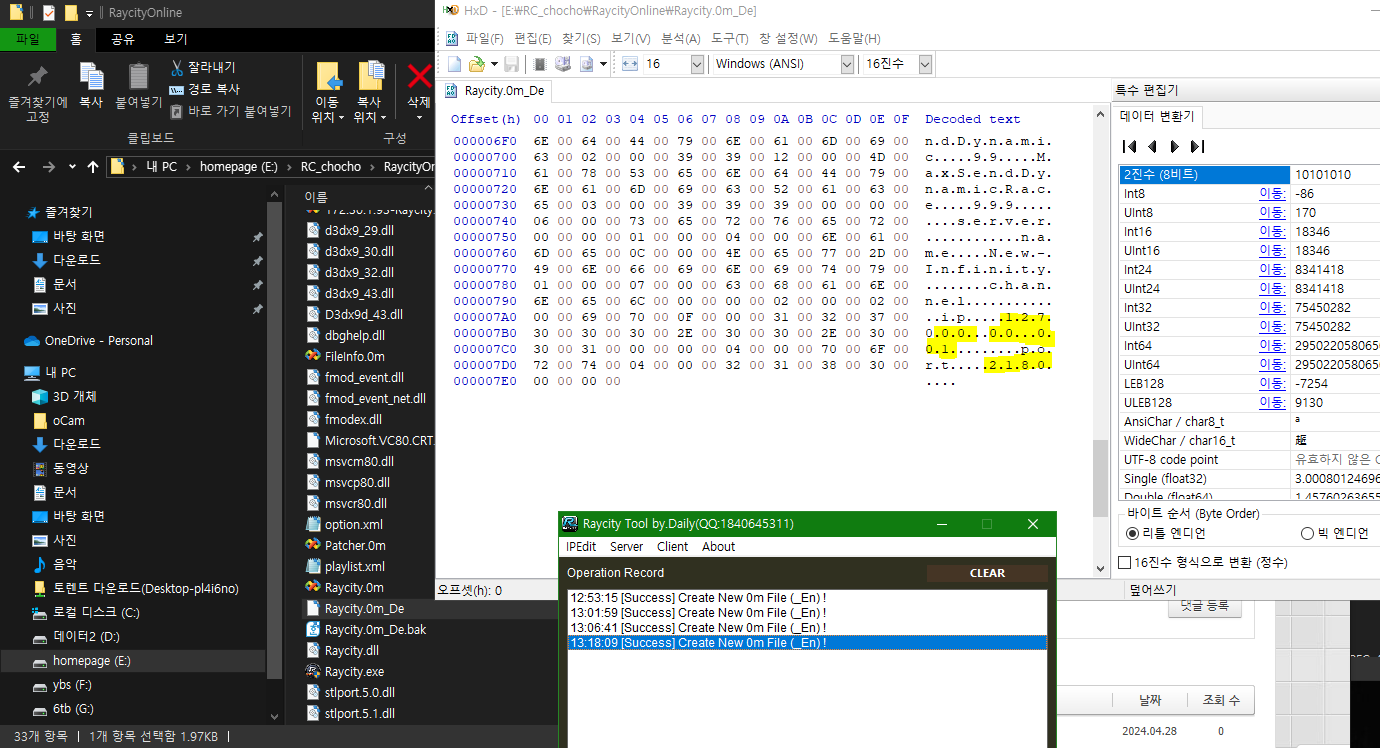Image resolution: width=1380 pixels, height=748 pixels.
Task: Click the 복사 (Copy) ribbon icon in Explorer
Action: [91, 77]
